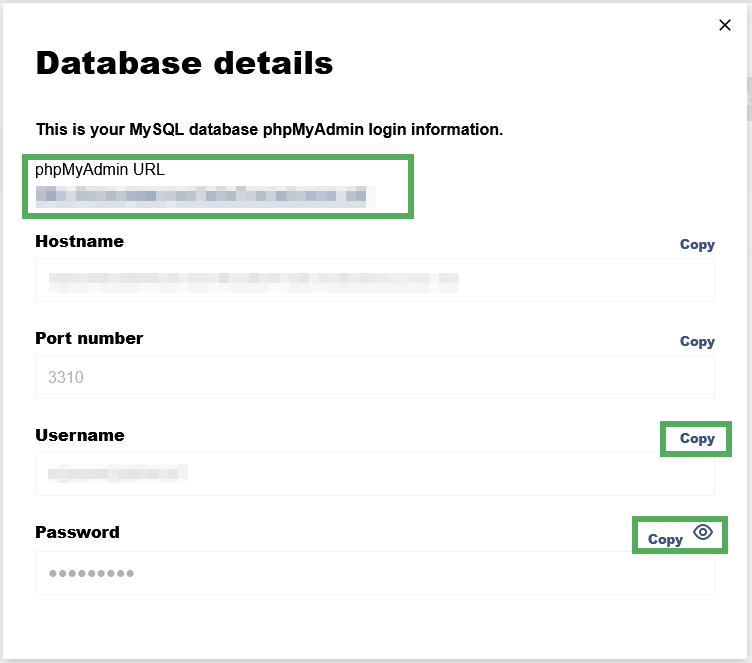Viewport: 752px width, 663px height.
Task: Click the 'Hostname' label
Action: click(80, 241)
